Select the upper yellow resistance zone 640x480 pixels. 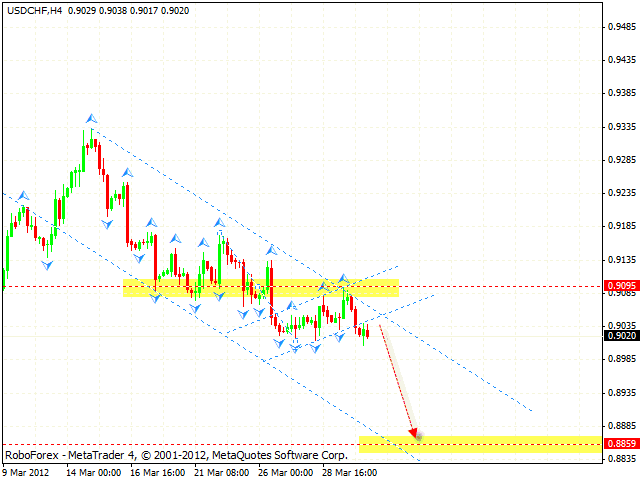click(260, 288)
